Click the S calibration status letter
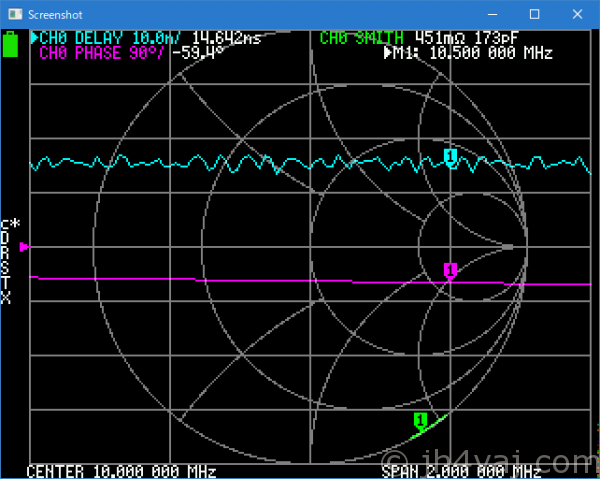 click(6, 269)
